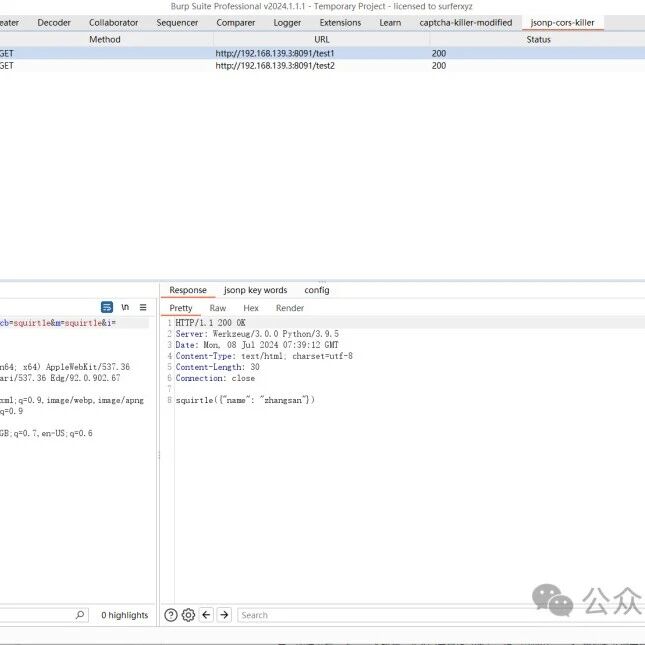Click the Server header line
Viewport: 645px width, 645px height.
tap(257, 334)
